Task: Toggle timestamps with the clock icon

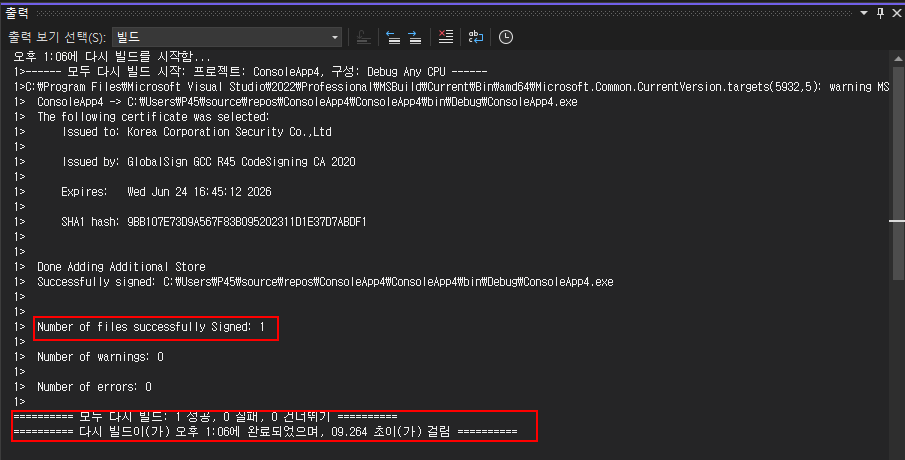Action: (506, 37)
